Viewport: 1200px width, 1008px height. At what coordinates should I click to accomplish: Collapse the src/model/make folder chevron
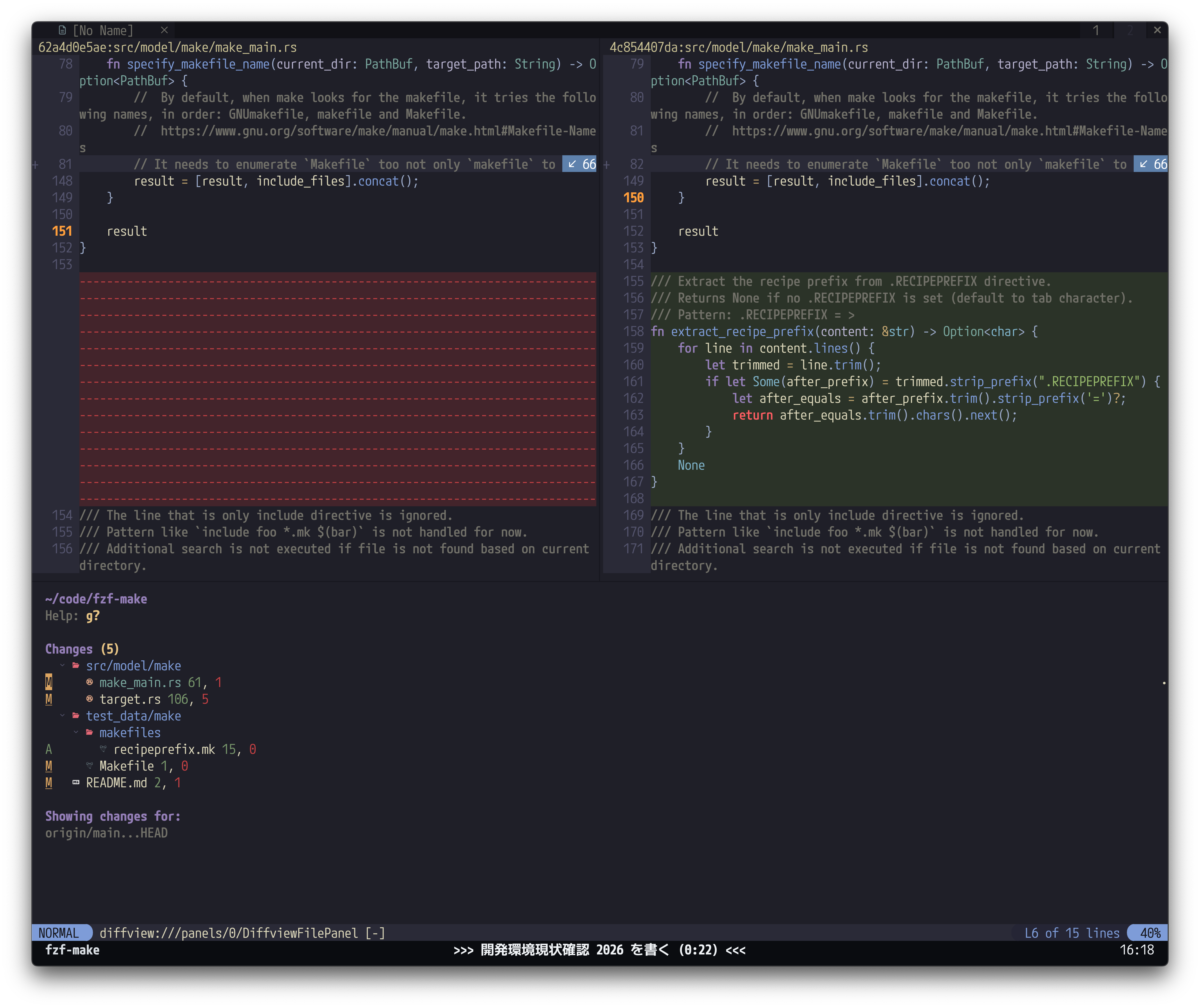pyautogui.click(x=62, y=666)
